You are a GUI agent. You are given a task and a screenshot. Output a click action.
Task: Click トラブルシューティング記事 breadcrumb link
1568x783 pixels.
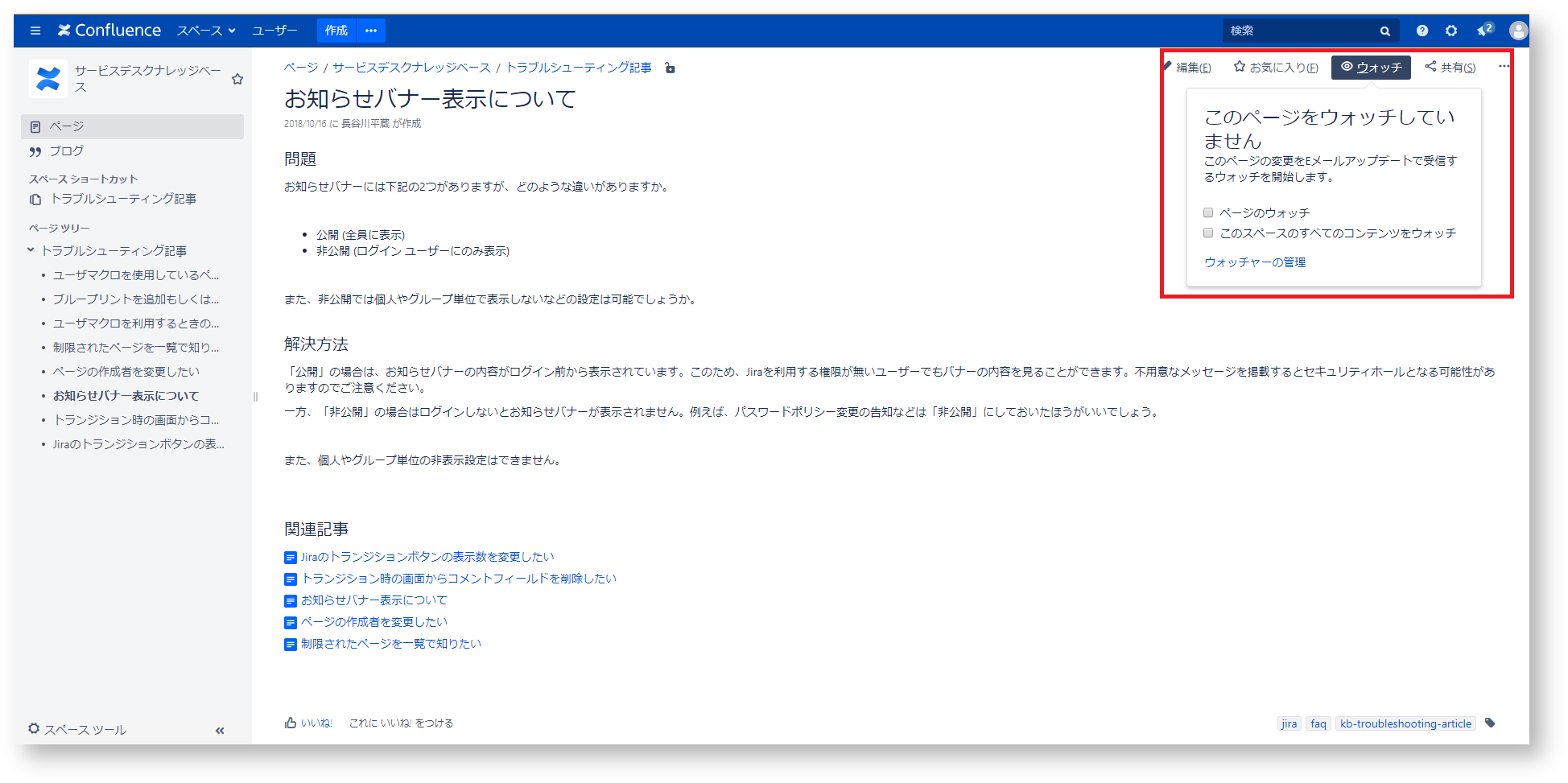click(579, 68)
